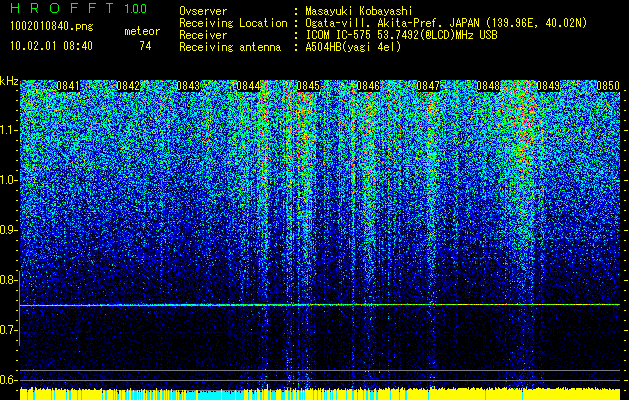Click the 0.9 kHz axis label
Screen dimensions: 629x400
click(8, 230)
